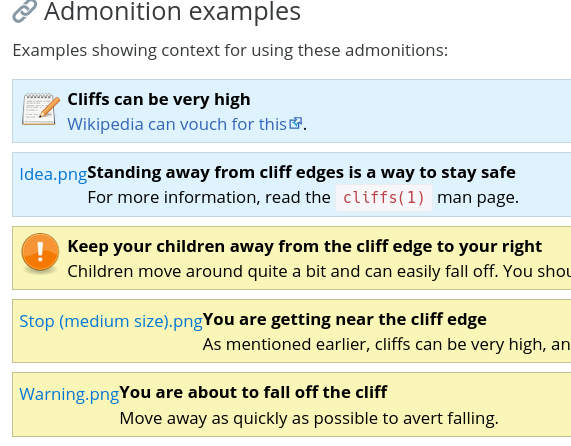This screenshot has height=446, width=571.
Task: Open the Stop (medium size).png link
Action: coord(111,321)
